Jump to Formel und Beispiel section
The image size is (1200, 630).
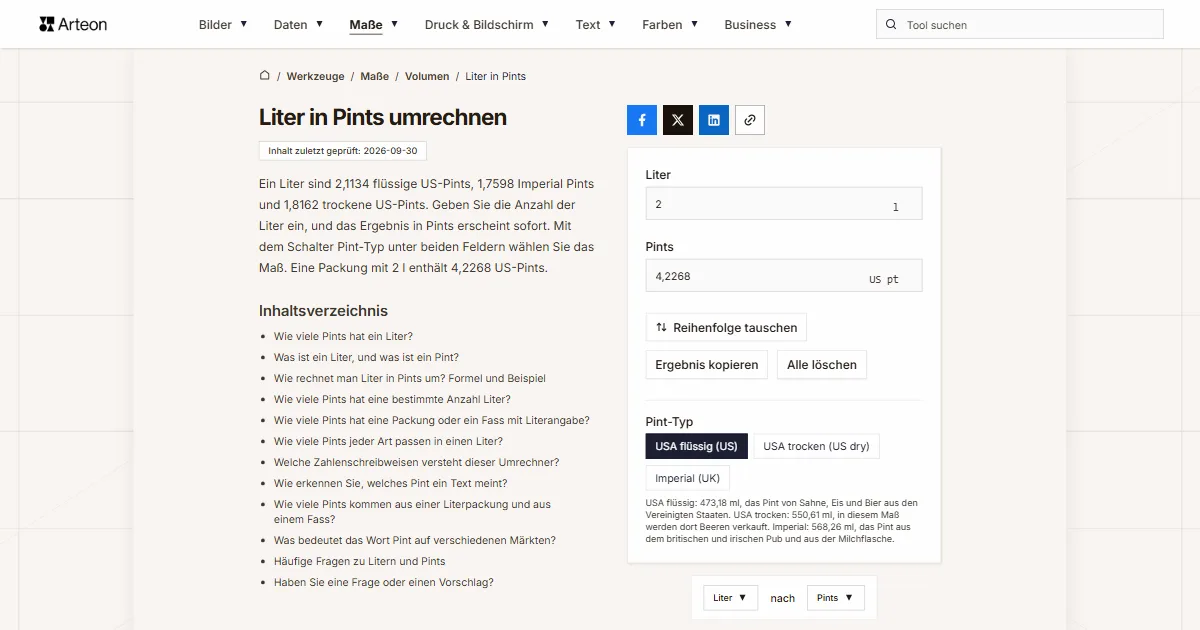tap(410, 378)
